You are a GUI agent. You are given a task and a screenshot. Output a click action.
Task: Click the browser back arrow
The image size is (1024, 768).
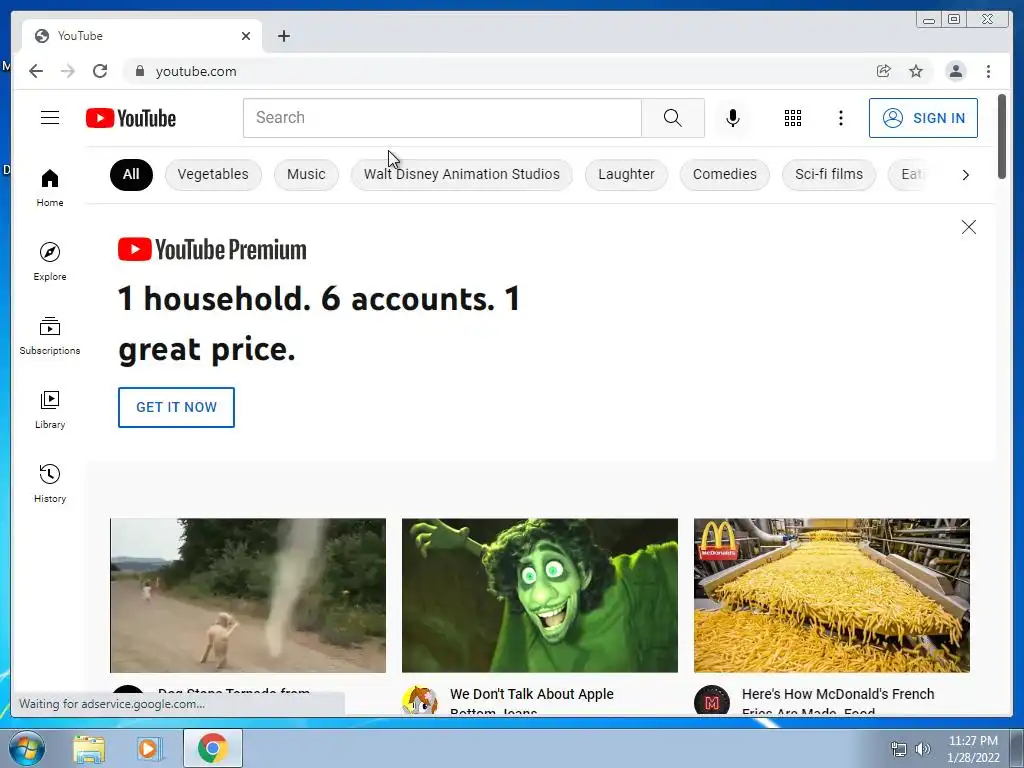coord(36,71)
